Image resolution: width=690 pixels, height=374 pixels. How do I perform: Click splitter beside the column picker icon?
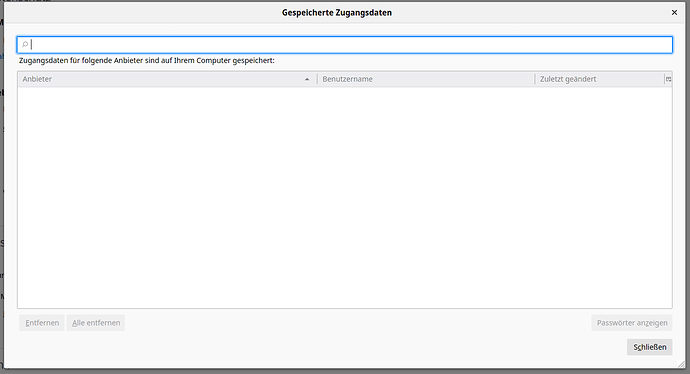click(x=664, y=79)
